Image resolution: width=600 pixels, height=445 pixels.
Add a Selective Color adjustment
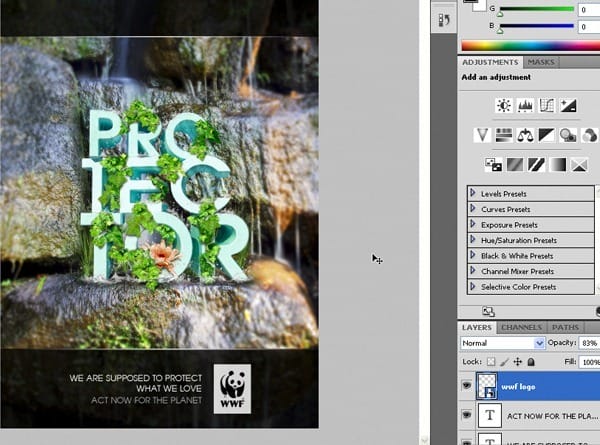(x=579, y=165)
